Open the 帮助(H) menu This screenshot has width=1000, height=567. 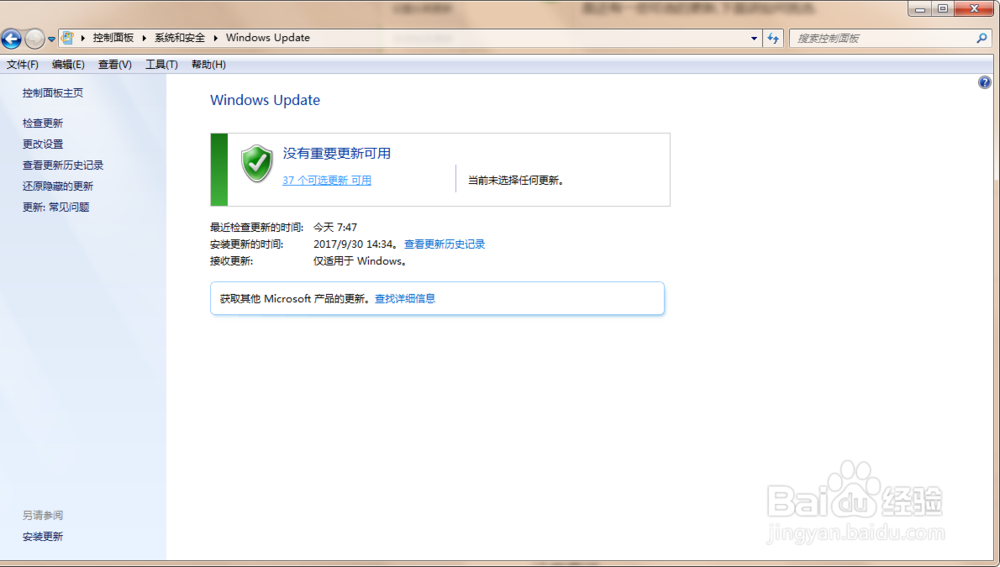[x=209, y=64]
